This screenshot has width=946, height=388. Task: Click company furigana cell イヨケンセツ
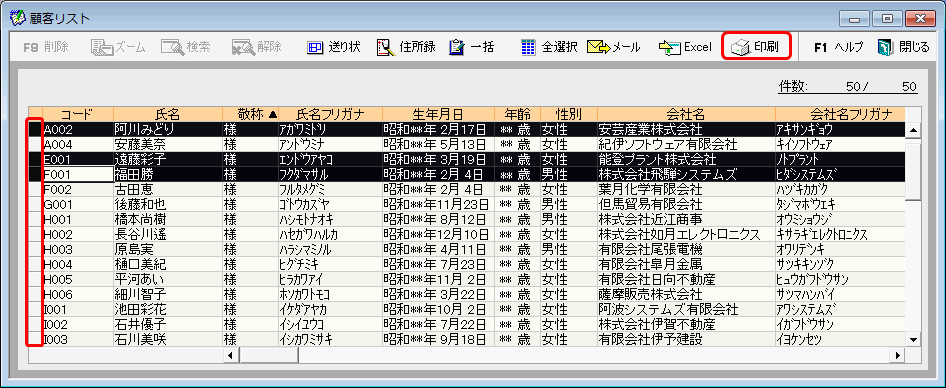coord(840,339)
